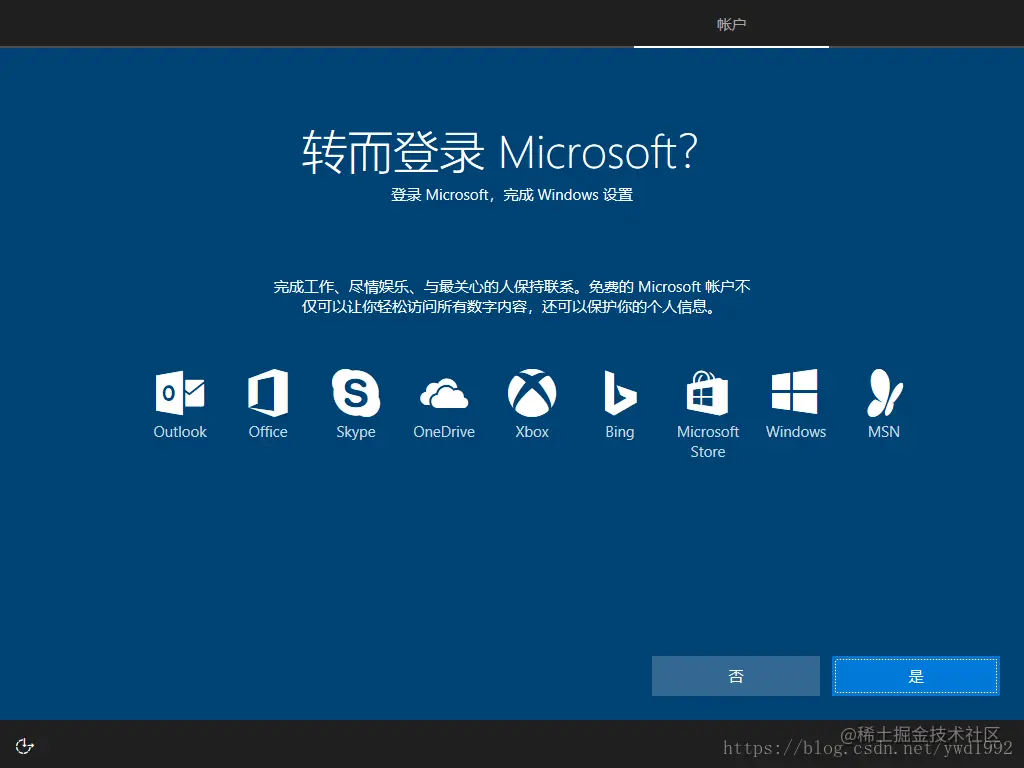Click the Office text label
Viewport: 1024px width, 768px height.
click(268, 432)
